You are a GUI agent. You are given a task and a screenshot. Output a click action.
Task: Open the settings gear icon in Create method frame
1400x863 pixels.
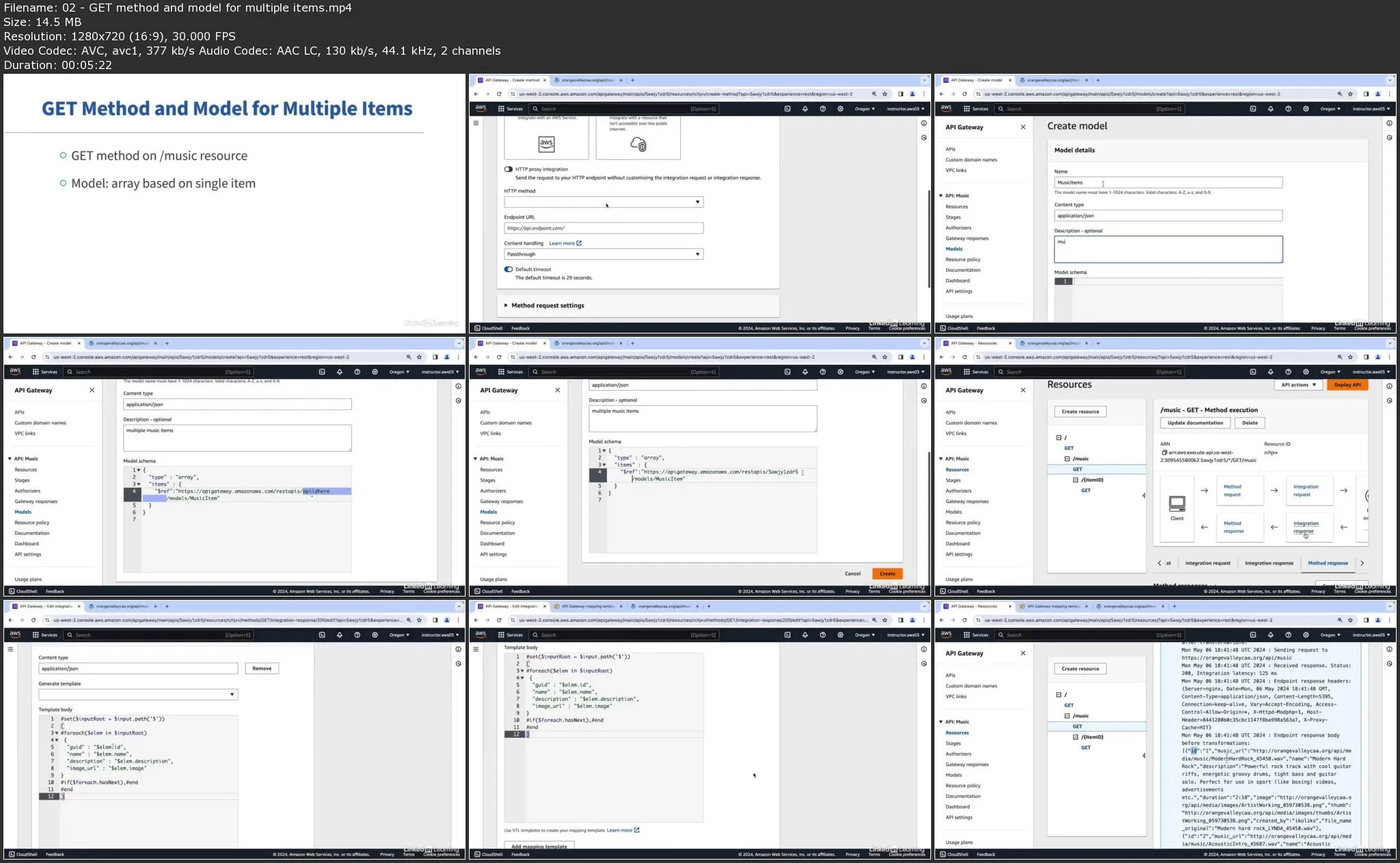(x=841, y=109)
